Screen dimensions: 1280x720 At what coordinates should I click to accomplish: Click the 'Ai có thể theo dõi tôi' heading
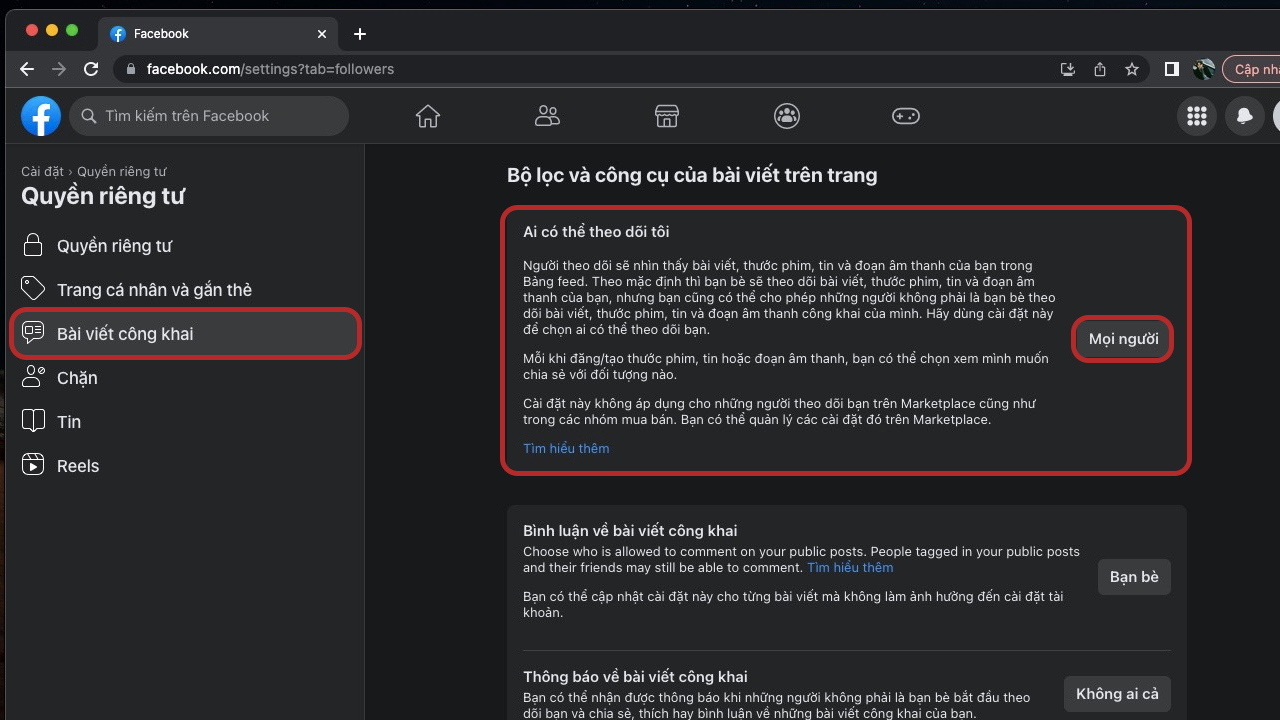pyautogui.click(x=596, y=232)
